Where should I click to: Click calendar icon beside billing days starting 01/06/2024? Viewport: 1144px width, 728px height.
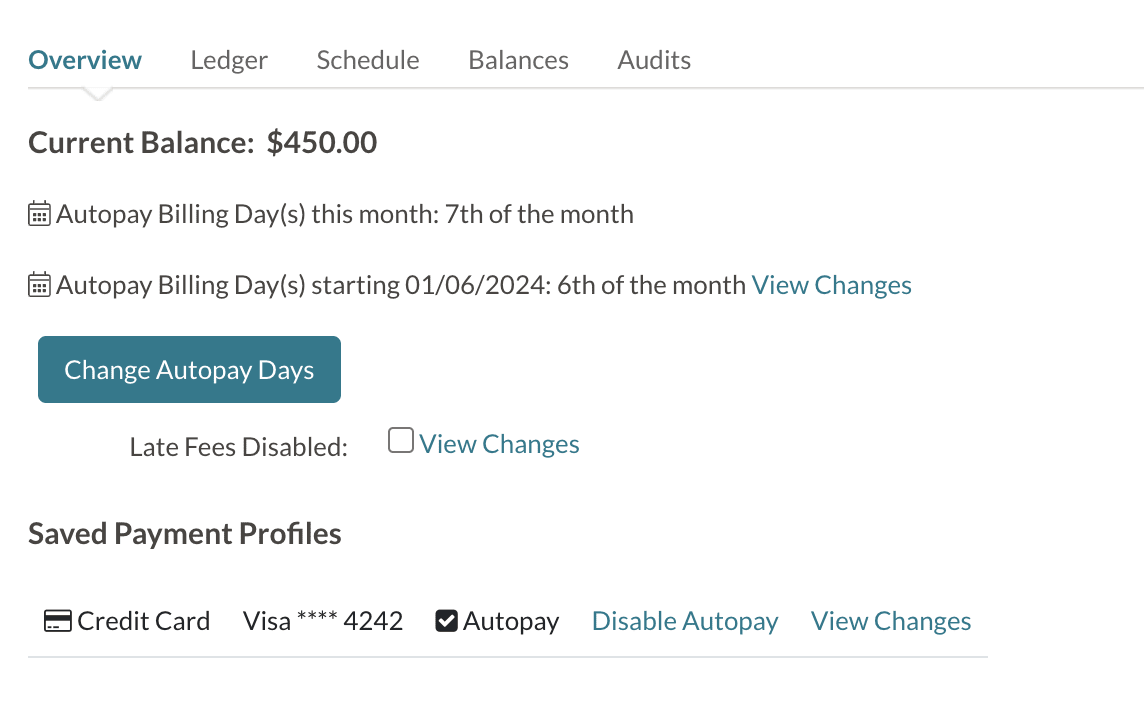tap(39, 285)
